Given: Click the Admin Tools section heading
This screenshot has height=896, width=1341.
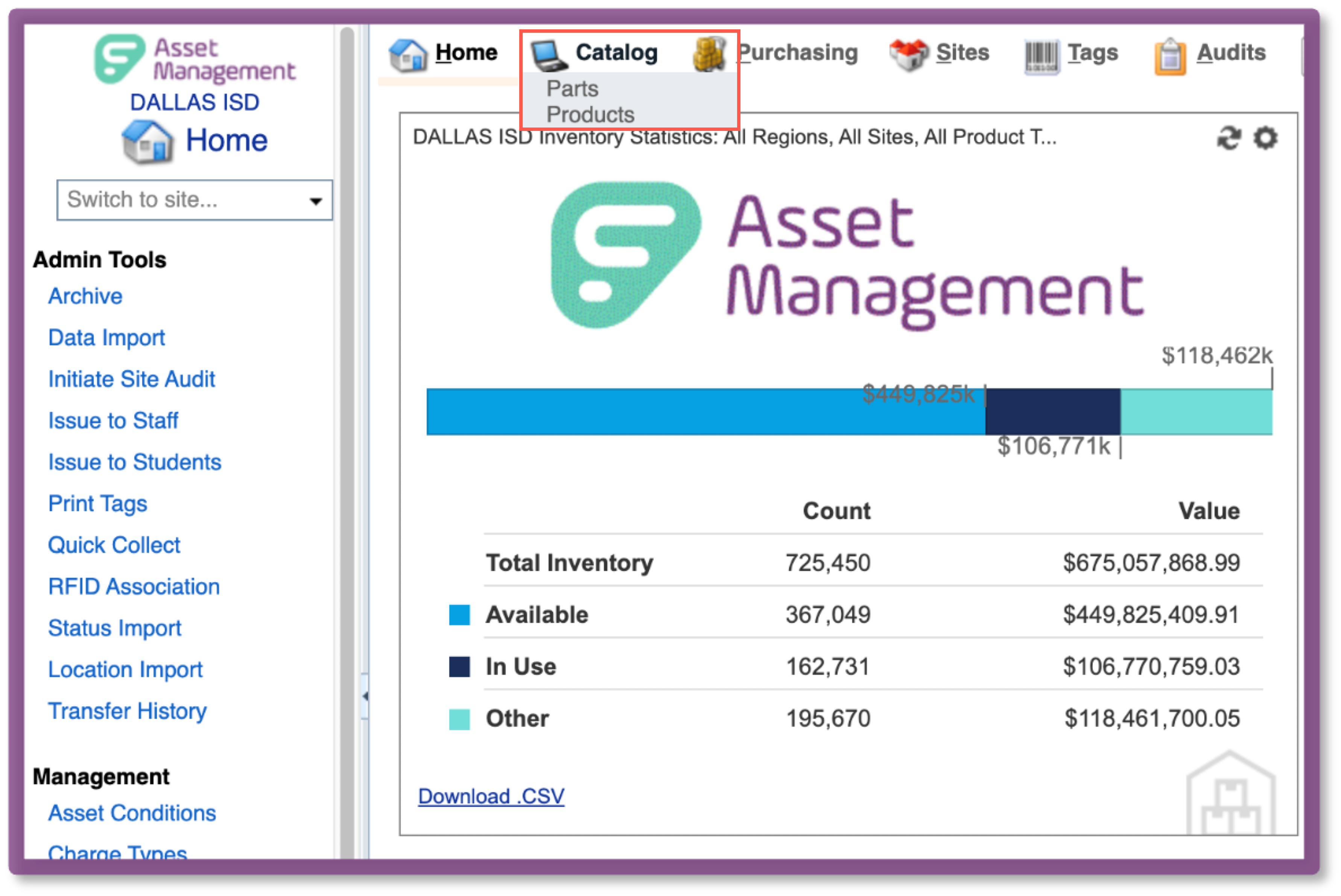Looking at the screenshot, I should pyautogui.click(x=99, y=260).
